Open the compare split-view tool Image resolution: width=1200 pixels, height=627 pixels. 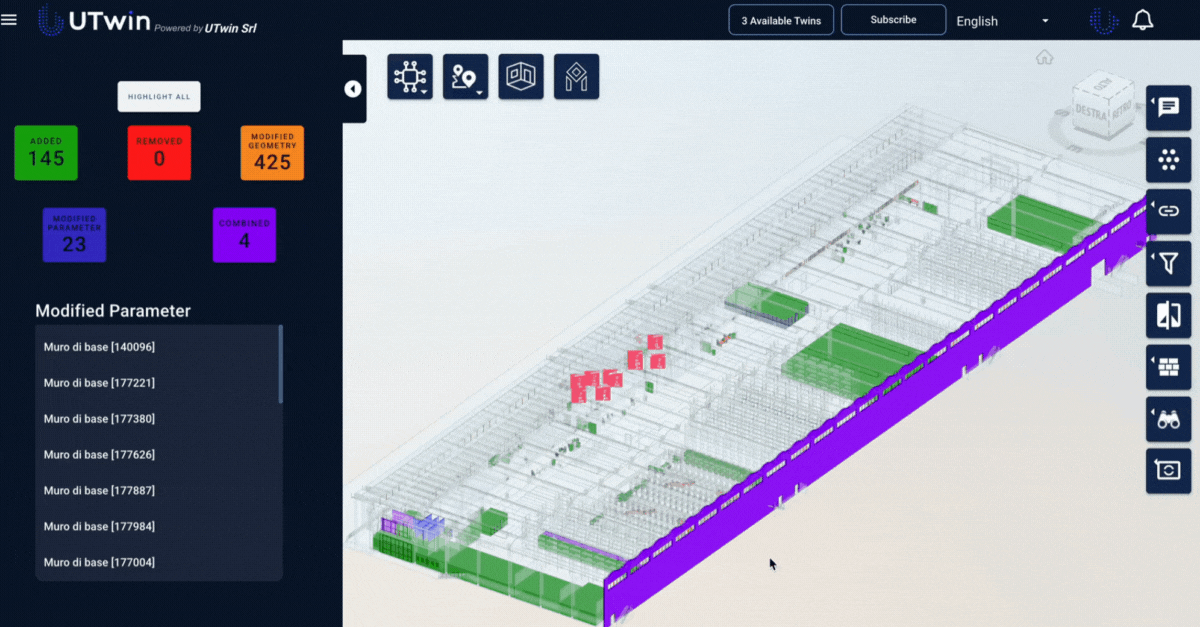pos(1168,315)
